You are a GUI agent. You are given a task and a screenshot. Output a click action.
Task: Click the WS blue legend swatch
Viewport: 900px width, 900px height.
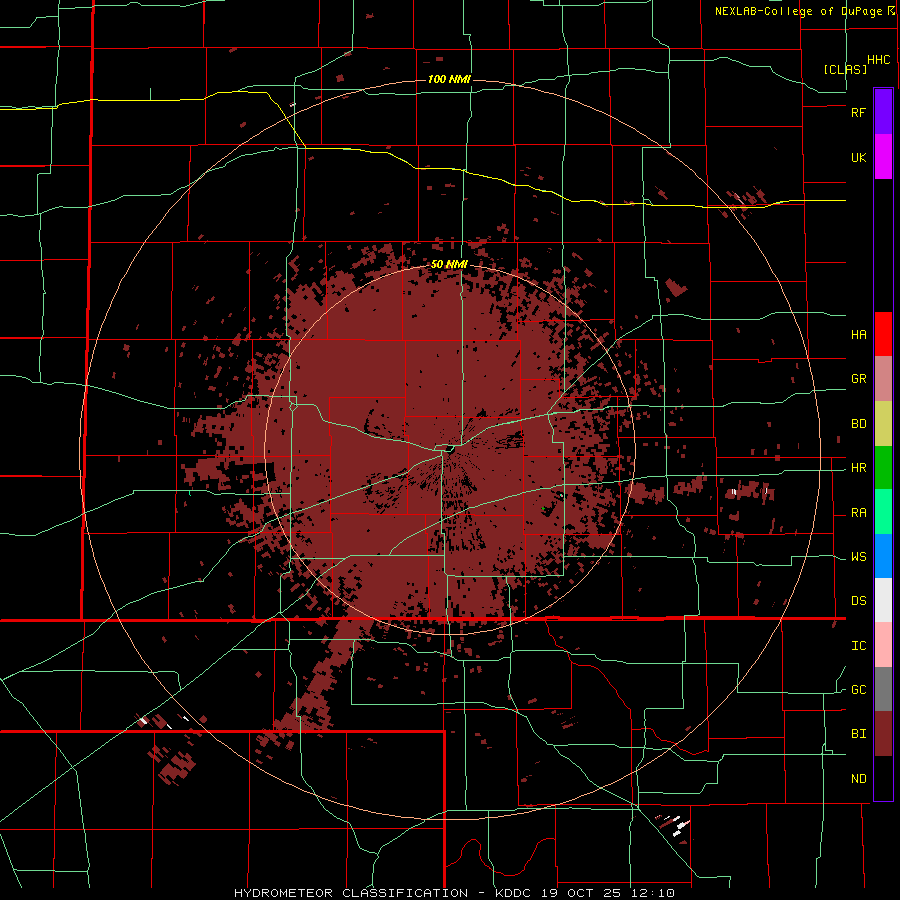click(883, 556)
